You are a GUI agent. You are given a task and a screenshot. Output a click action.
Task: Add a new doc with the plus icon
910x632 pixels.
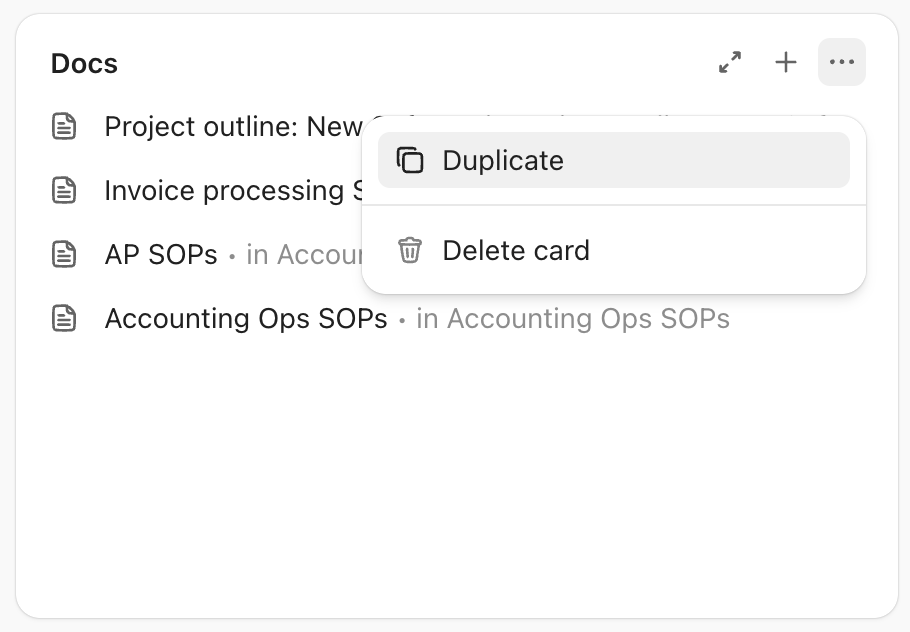coord(786,62)
